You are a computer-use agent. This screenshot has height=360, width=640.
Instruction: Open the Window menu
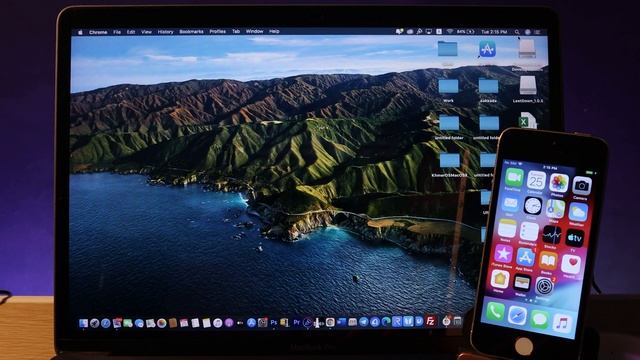click(255, 31)
